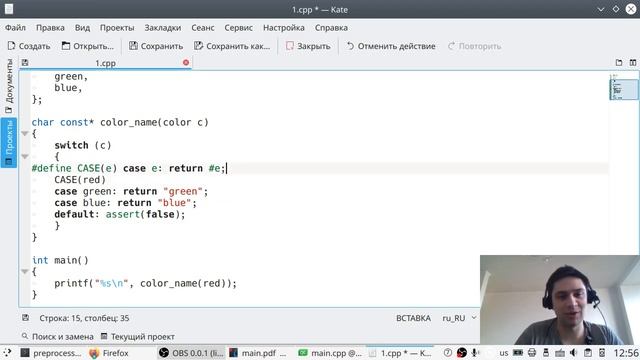Switch to main.pdf taskbar window
The height and width of the screenshot is (360, 640).
[258, 353]
